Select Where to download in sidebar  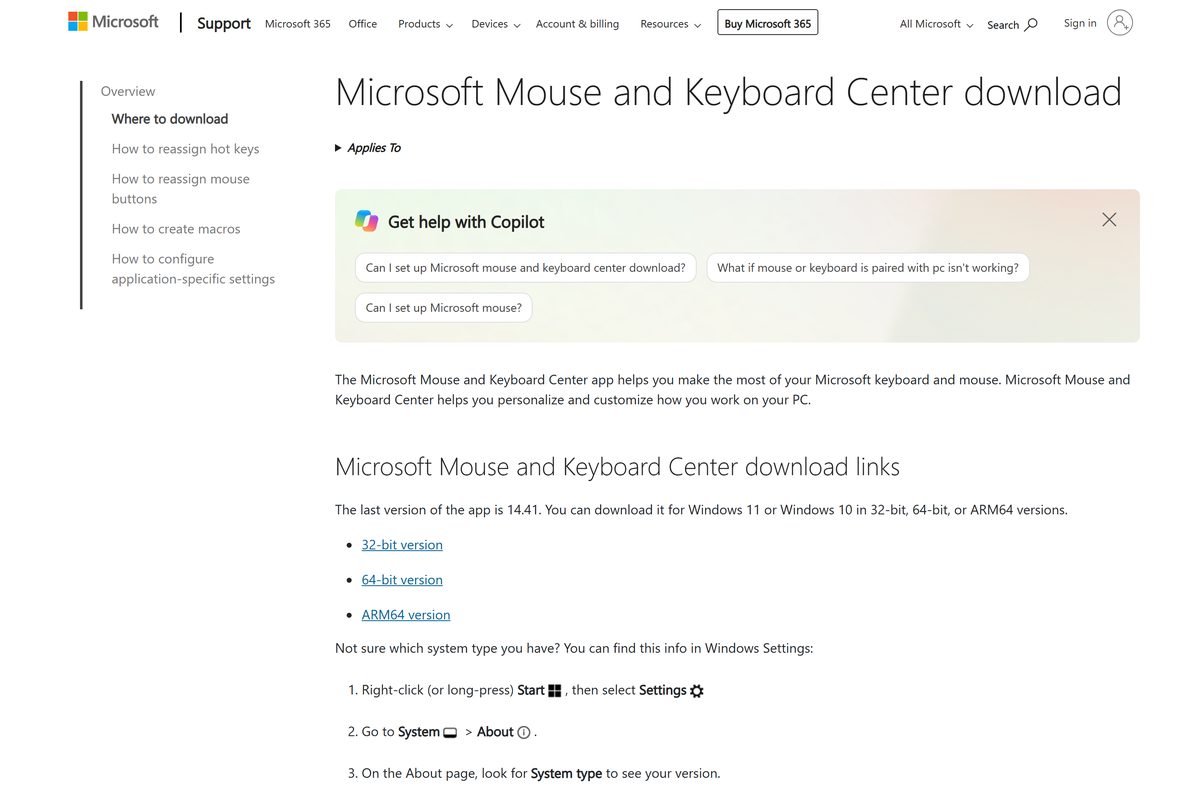170,118
